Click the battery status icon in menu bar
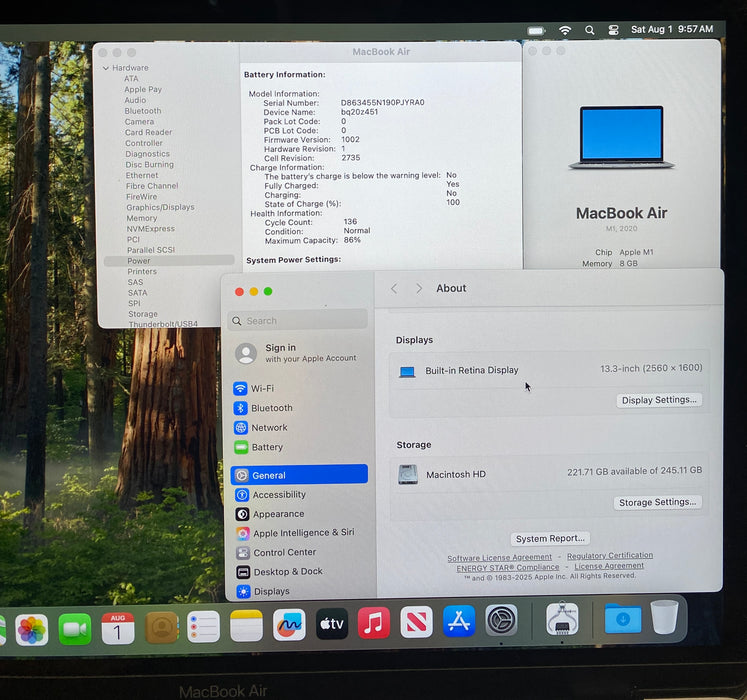This screenshot has width=747, height=700. pyautogui.click(x=536, y=31)
